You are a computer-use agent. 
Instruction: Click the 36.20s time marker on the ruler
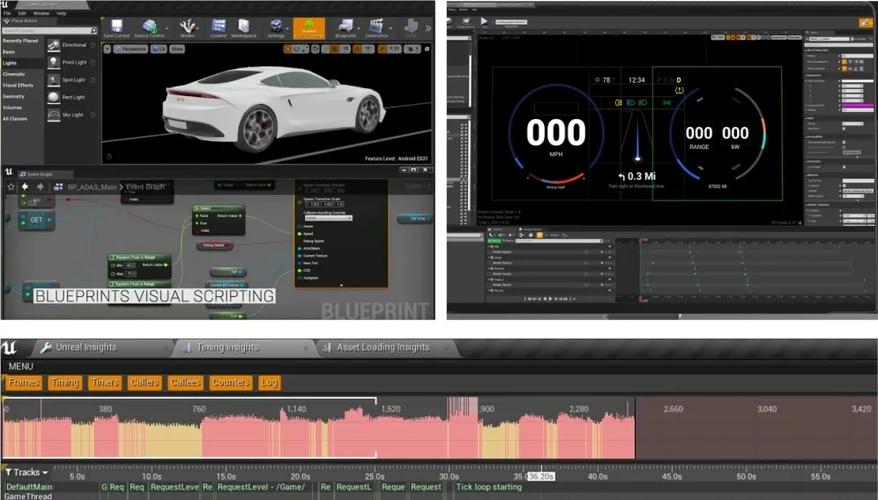pos(541,476)
